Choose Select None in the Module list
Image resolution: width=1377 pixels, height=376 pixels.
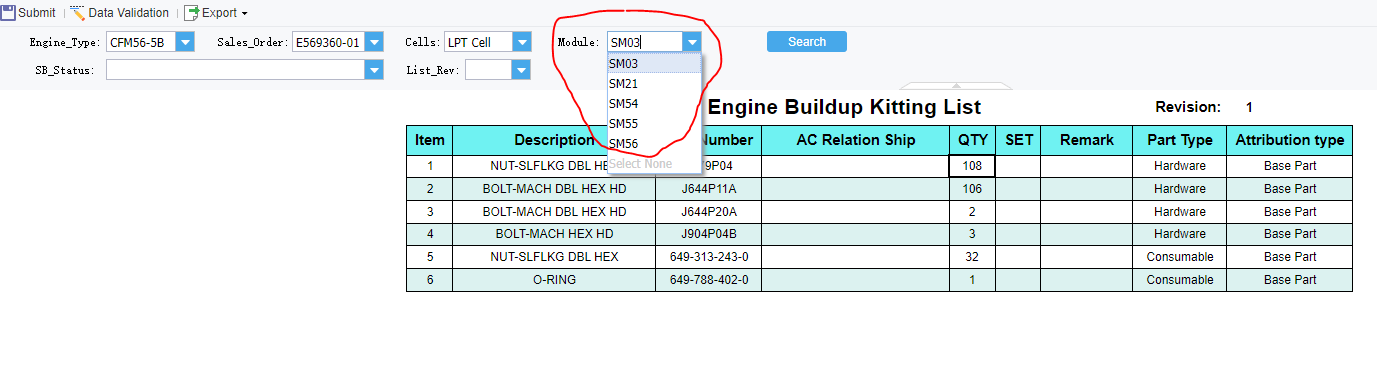pos(654,163)
